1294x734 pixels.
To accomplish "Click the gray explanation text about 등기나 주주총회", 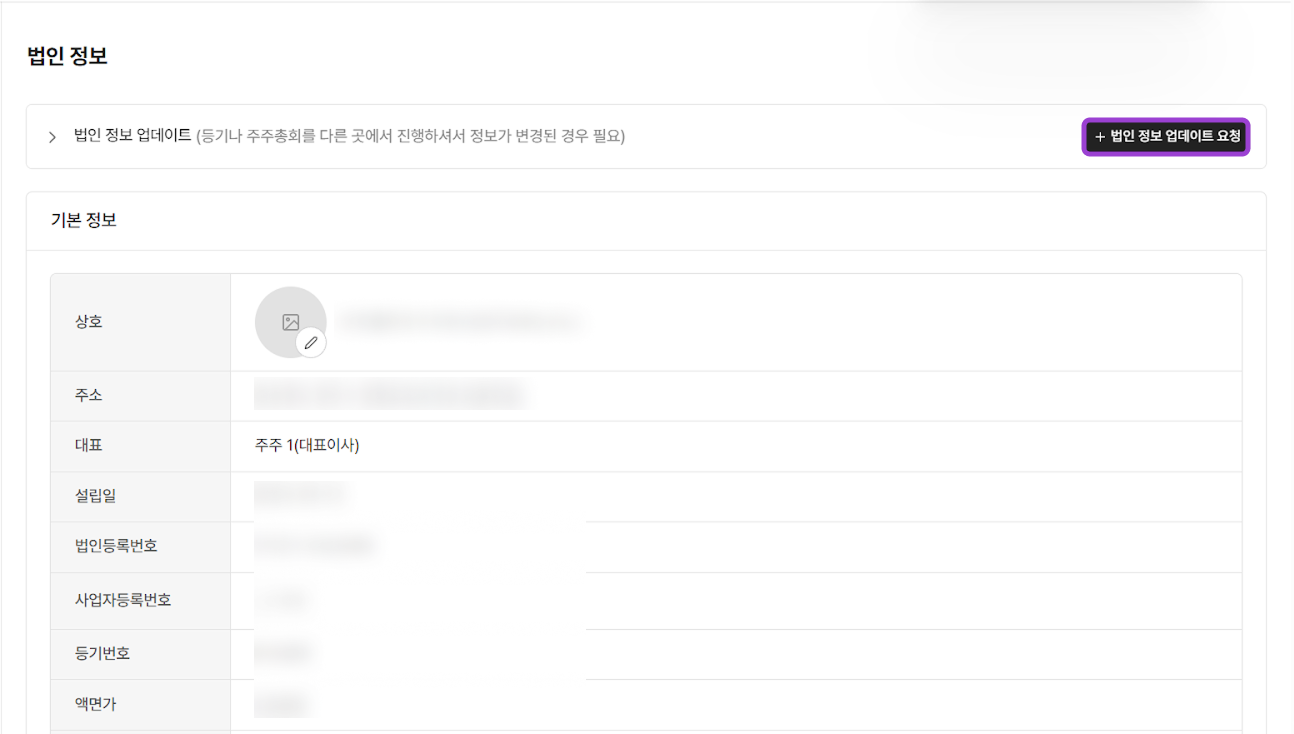I will (410, 136).
